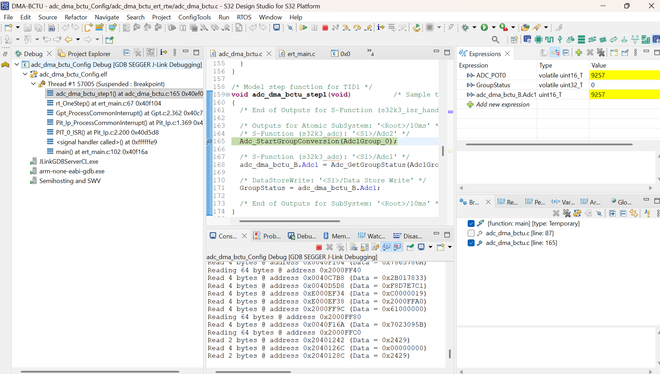Open the Refactor menu
The image size is (660, 374).
point(75,17)
